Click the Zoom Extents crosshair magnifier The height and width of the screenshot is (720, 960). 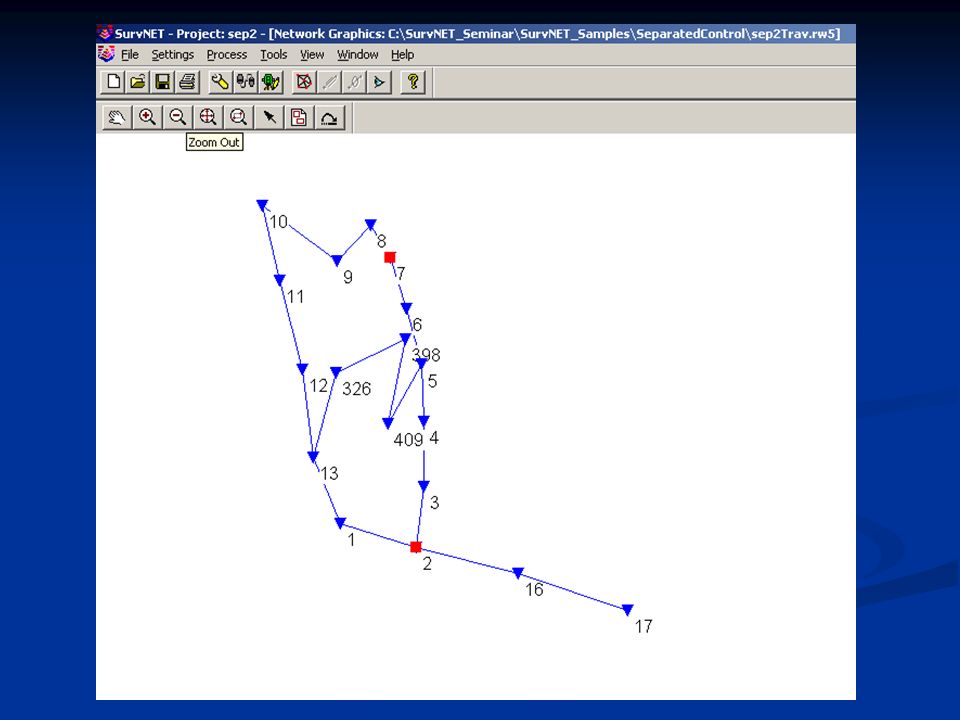point(208,117)
